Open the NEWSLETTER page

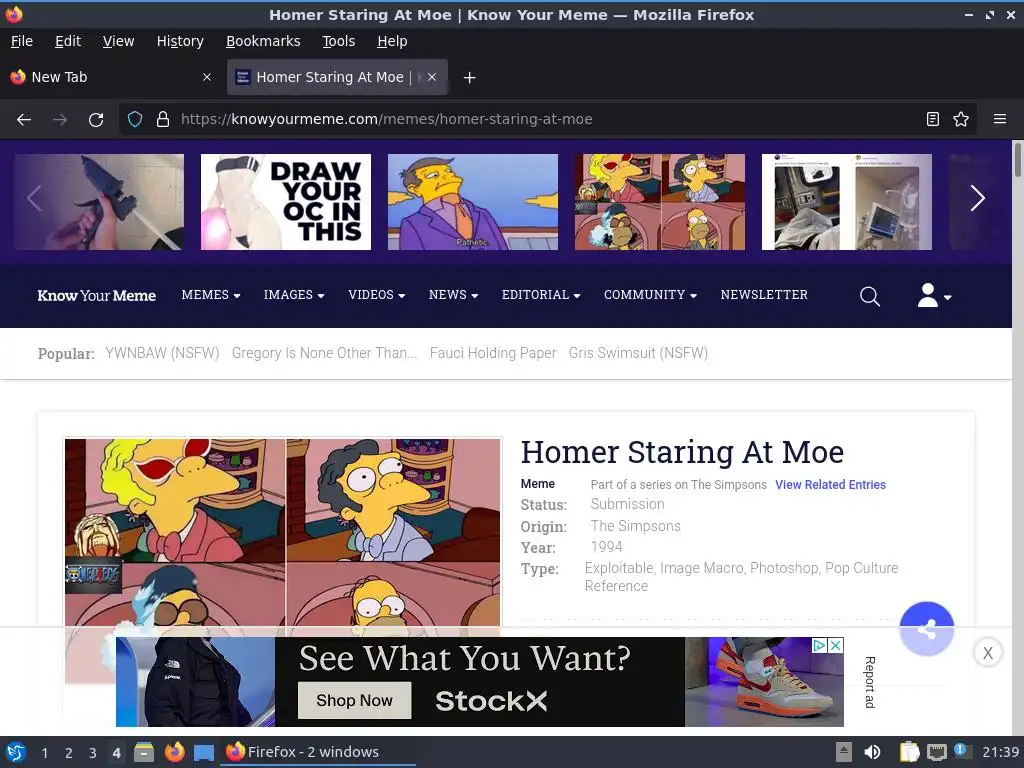(764, 295)
